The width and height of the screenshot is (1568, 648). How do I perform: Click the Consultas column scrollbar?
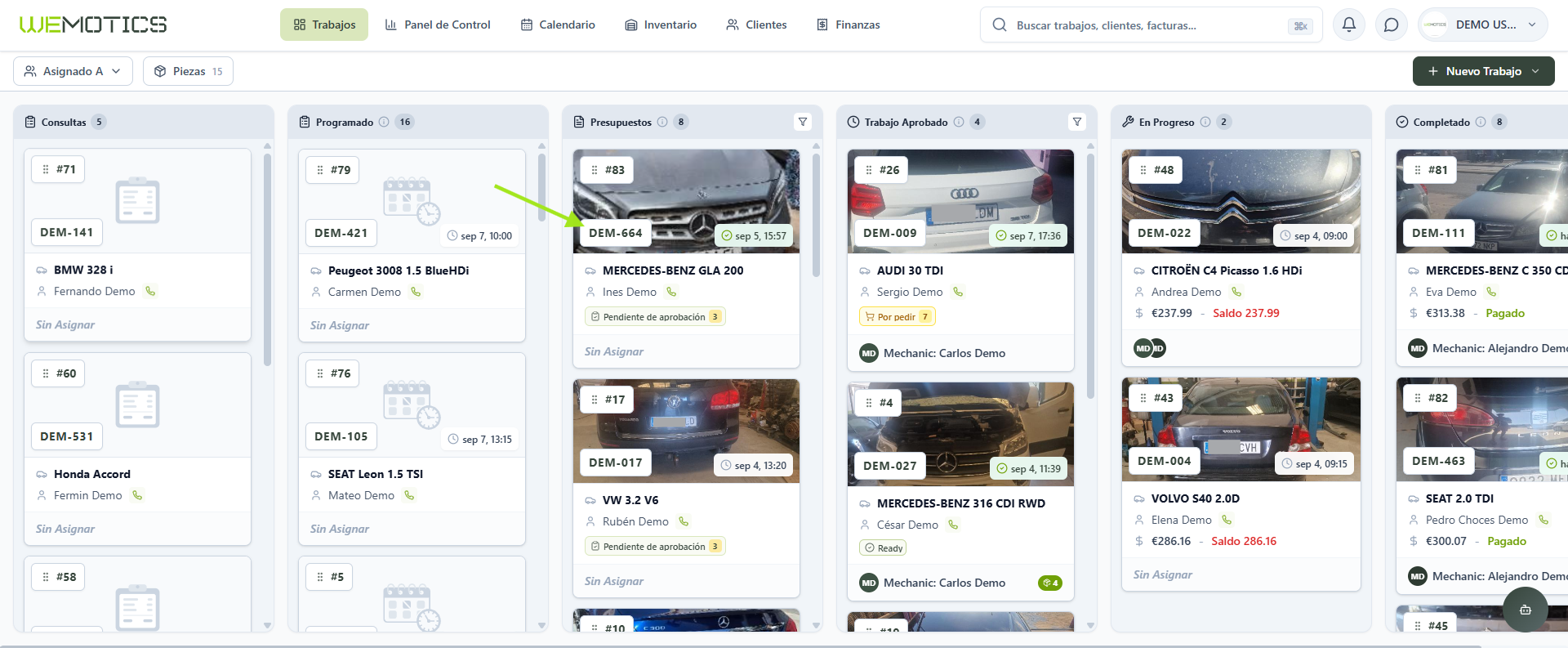point(267,258)
